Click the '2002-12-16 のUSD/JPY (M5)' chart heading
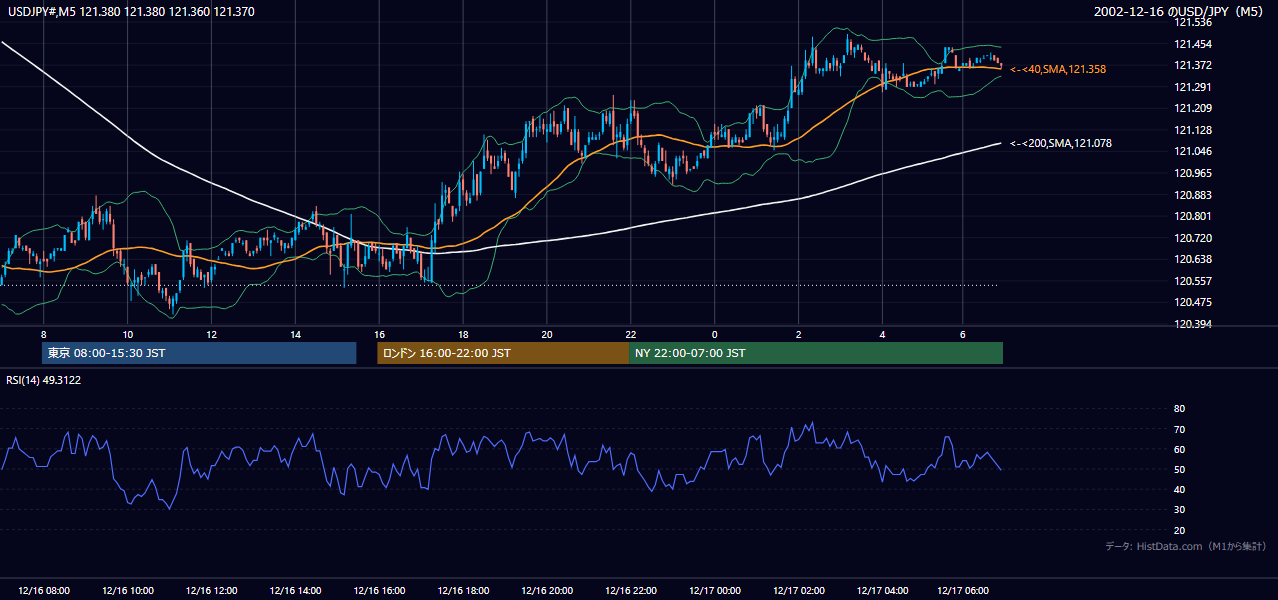The image size is (1278, 600). click(x=1180, y=11)
